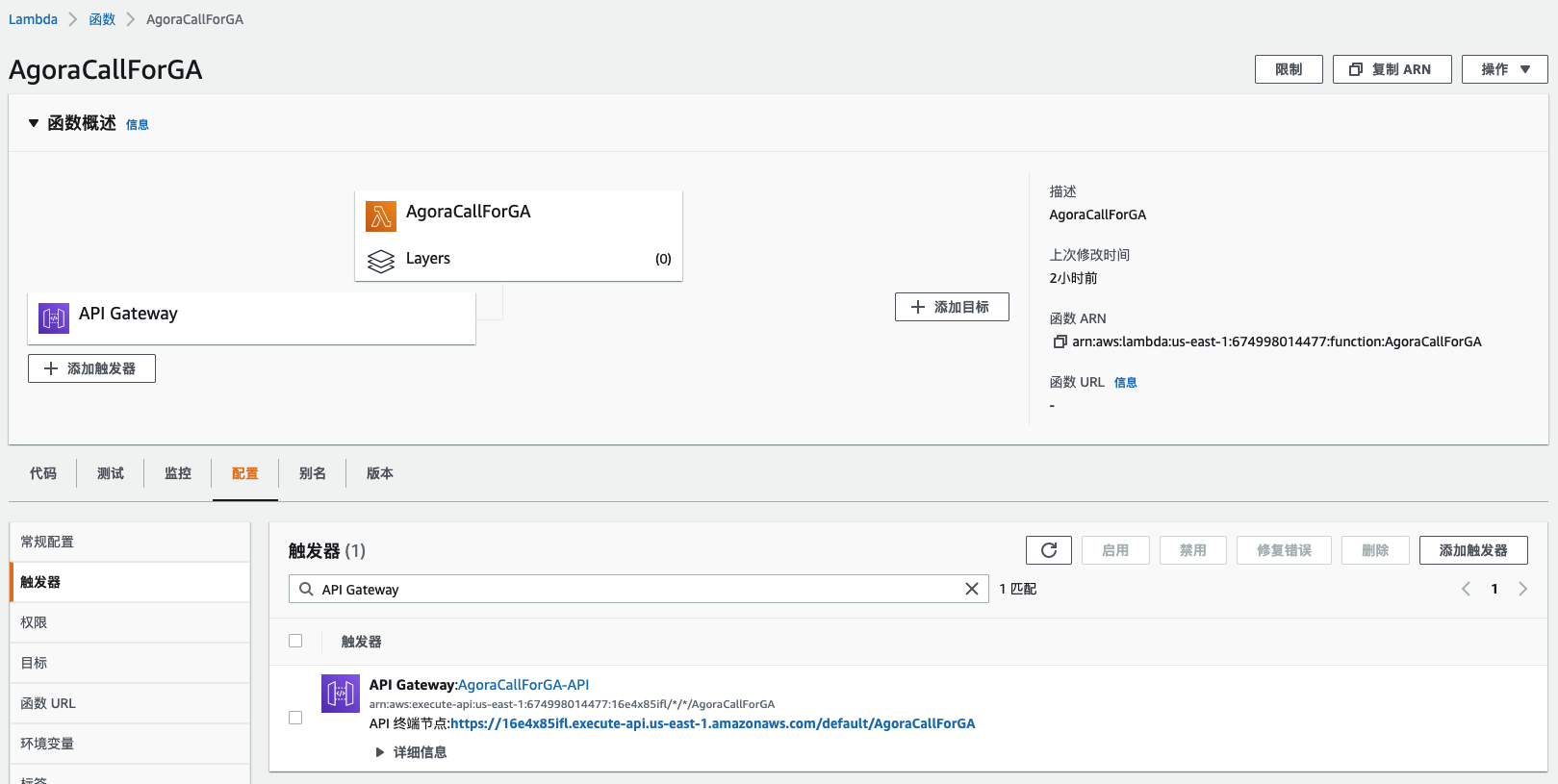Click the 2小时前 last modified value

(1073, 278)
